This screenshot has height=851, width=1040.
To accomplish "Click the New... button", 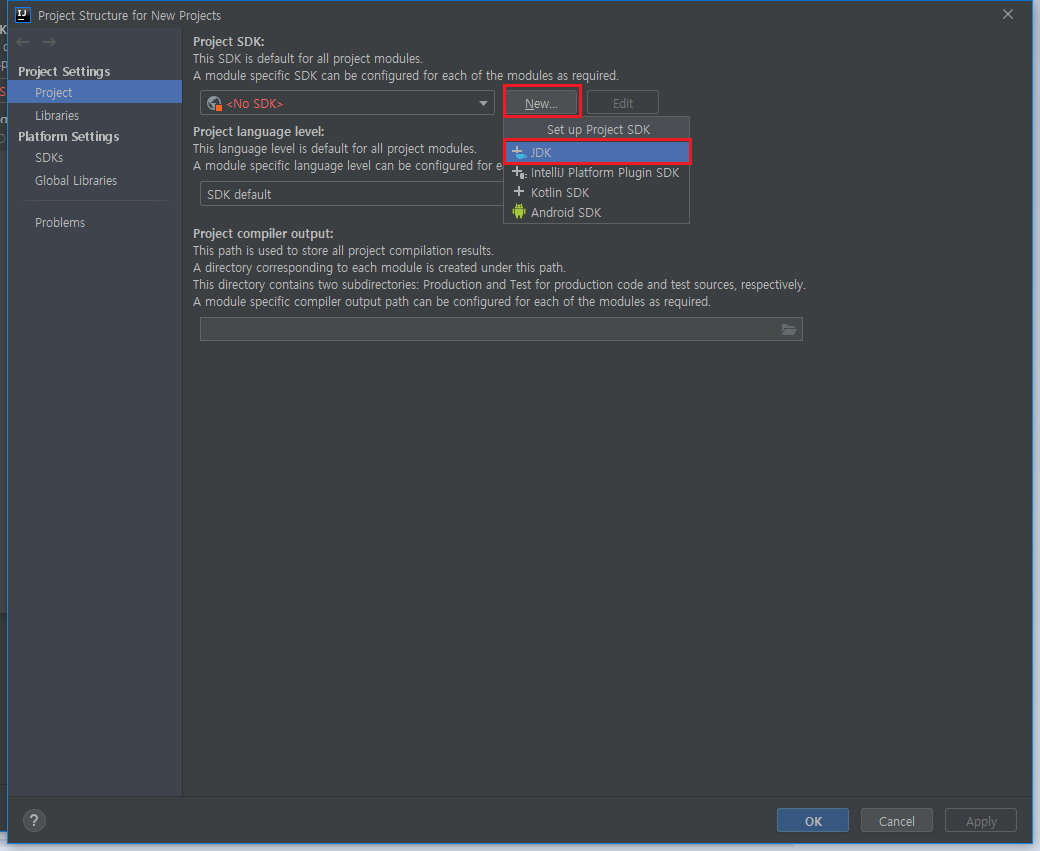I will [541, 103].
